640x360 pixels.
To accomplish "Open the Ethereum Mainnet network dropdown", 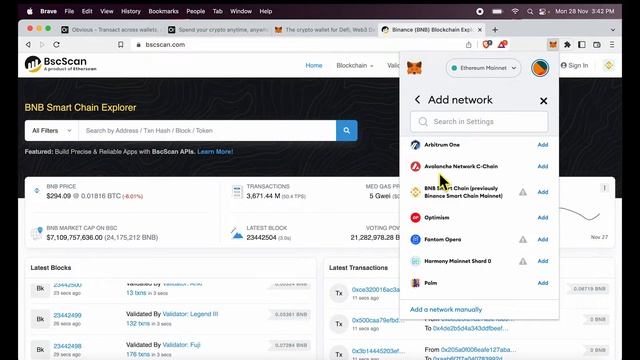I will click(x=484, y=68).
